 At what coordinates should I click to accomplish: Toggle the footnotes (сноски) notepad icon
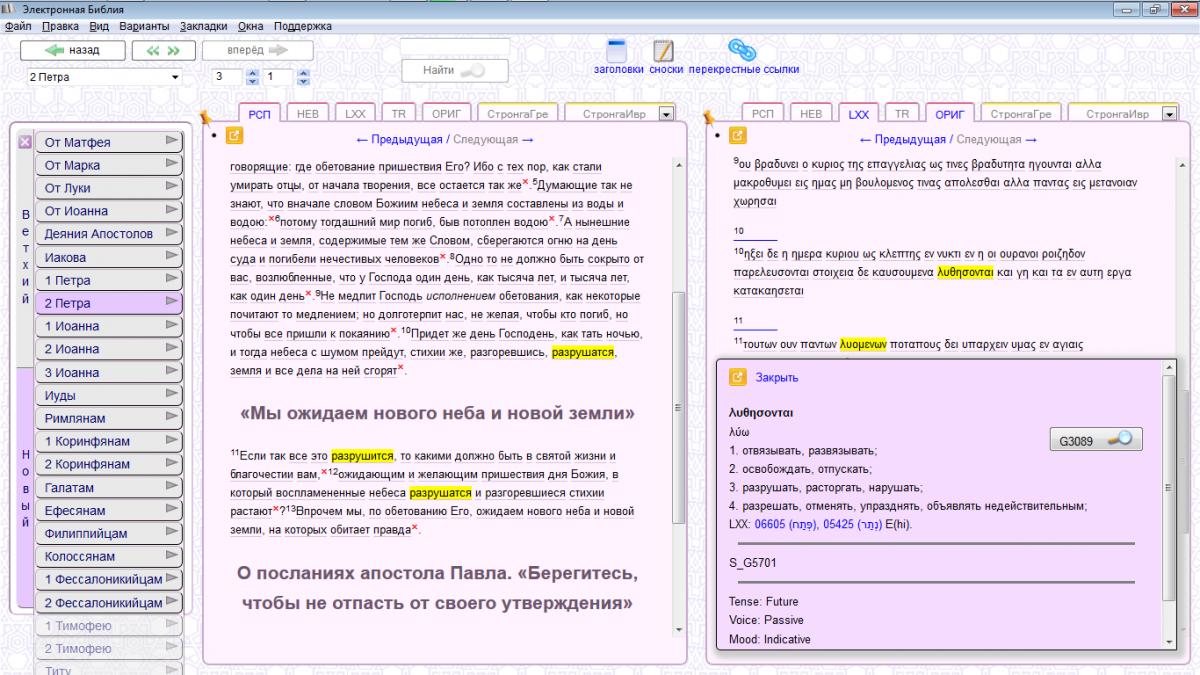click(x=663, y=51)
